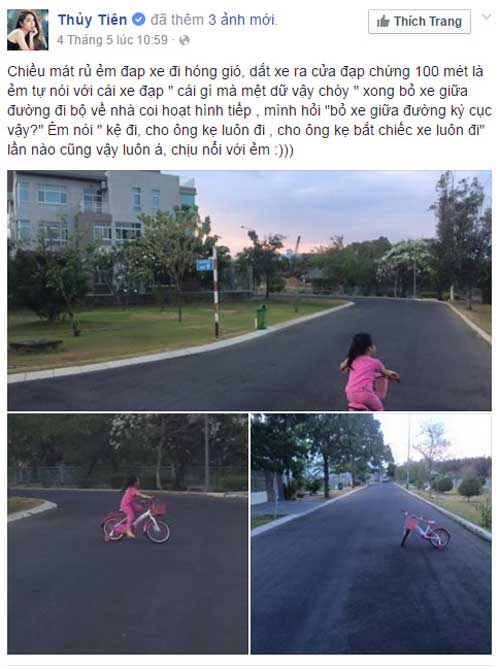Click the thumbs-up icon on Thích Trang

383,21
